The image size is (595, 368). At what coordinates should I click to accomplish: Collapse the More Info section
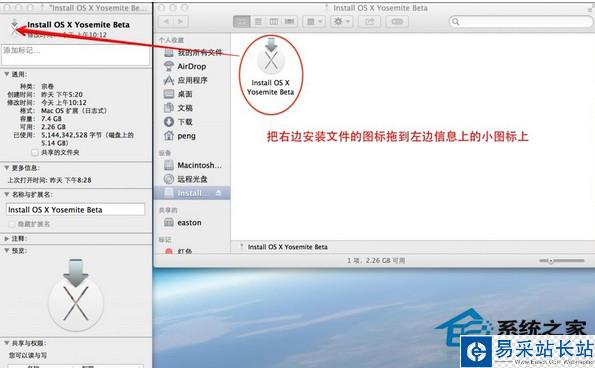pos(6,167)
